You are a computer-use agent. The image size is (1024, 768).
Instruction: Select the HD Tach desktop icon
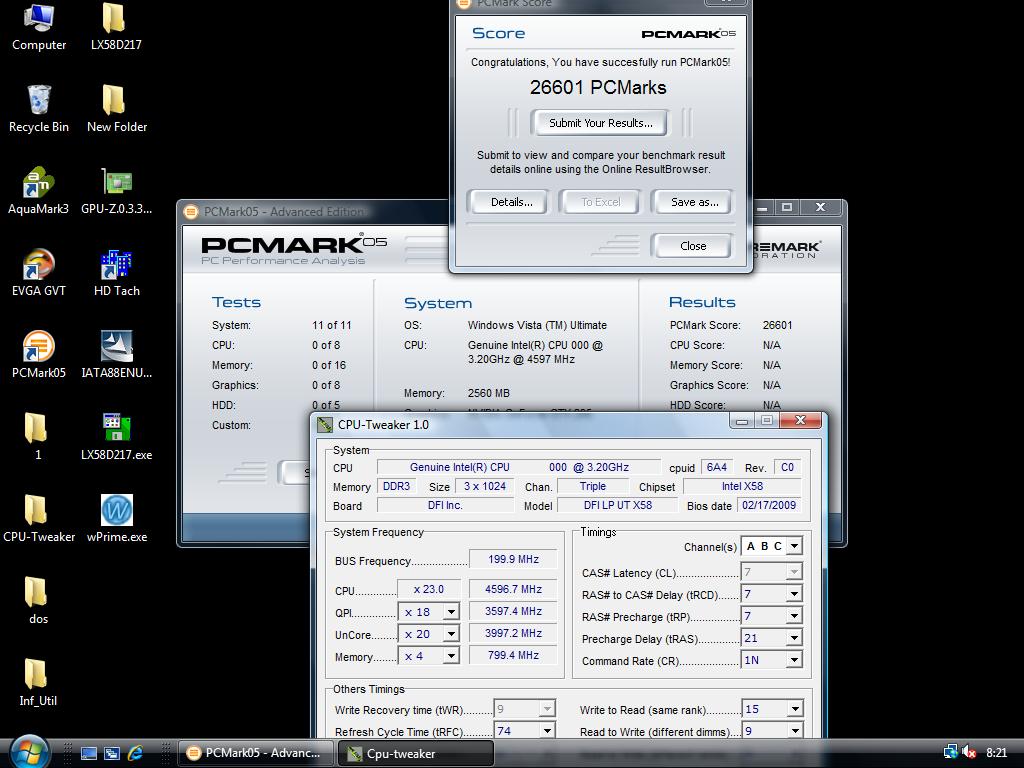click(x=116, y=273)
